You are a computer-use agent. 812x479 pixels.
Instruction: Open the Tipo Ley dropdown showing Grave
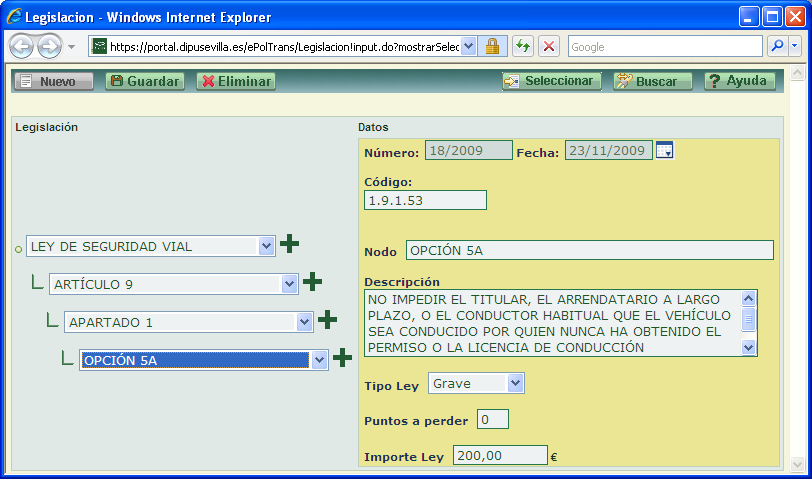click(476, 383)
